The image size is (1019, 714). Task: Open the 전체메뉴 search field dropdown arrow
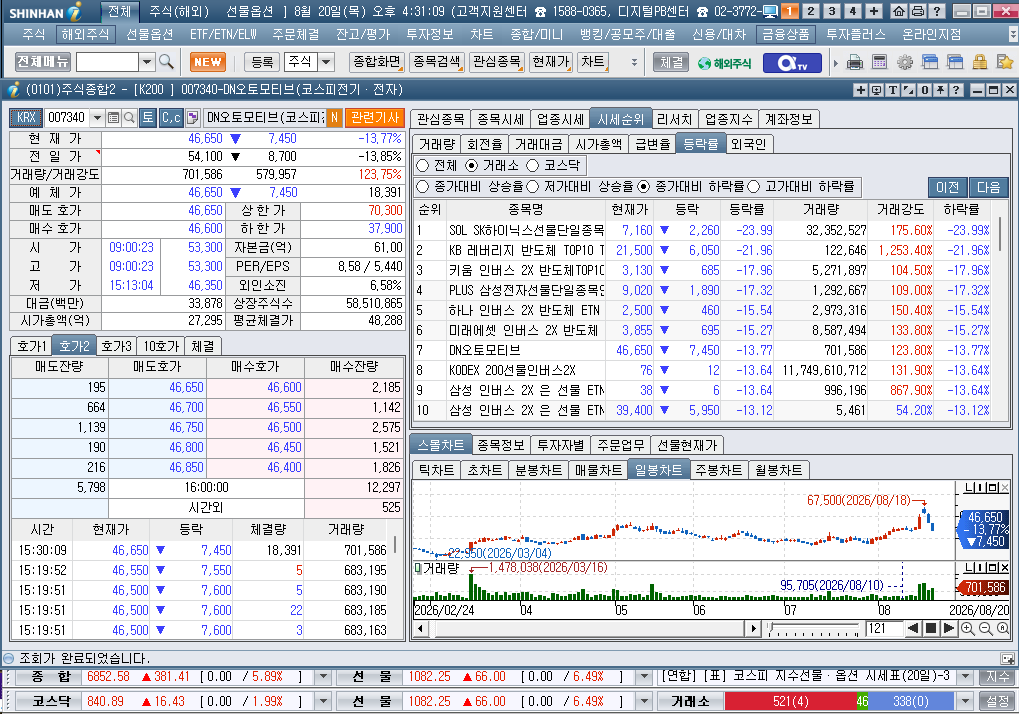pyautogui.click(x=147, y=62)
